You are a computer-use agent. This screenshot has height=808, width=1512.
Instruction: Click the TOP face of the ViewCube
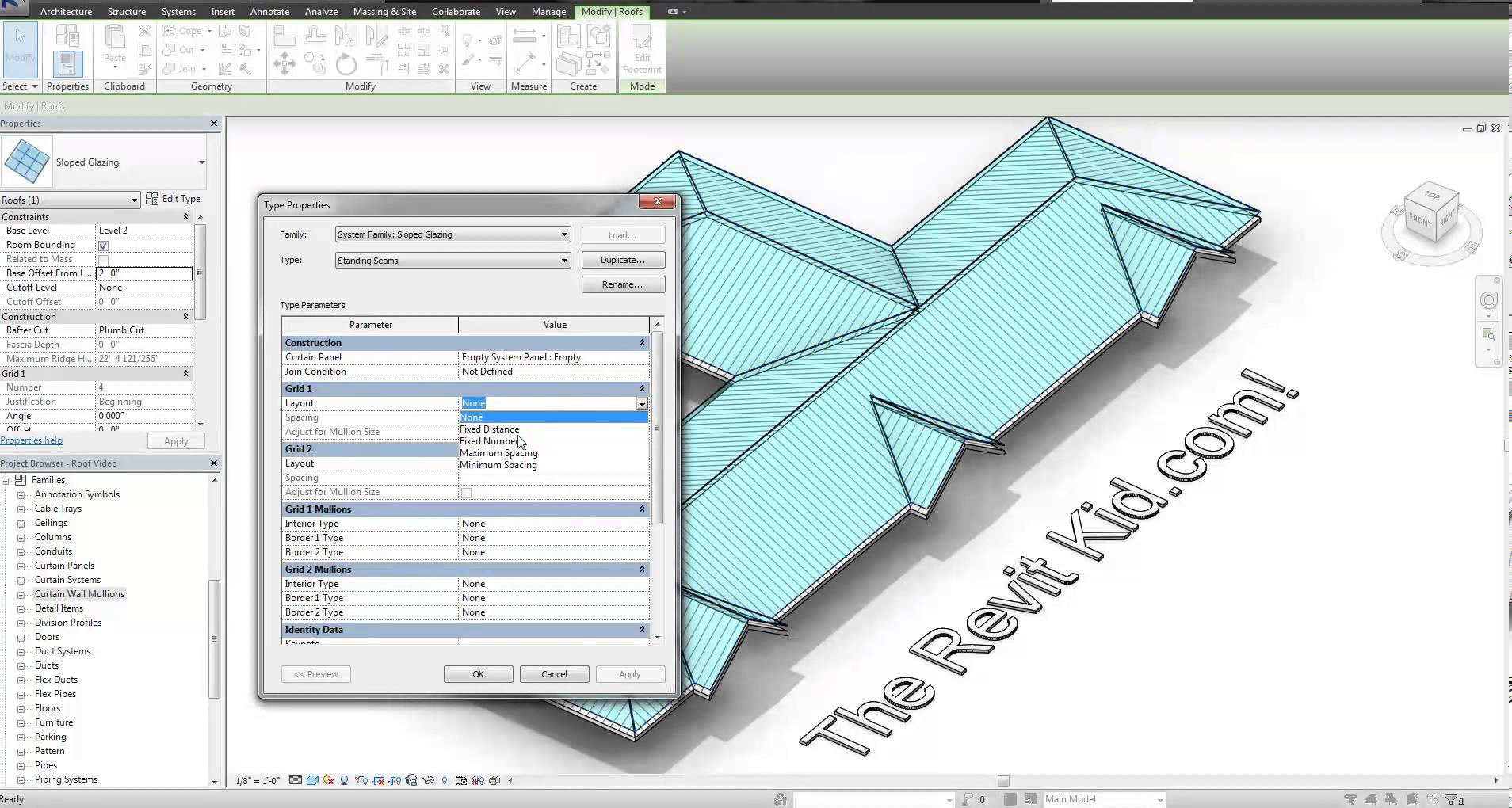pos(1432,195)
